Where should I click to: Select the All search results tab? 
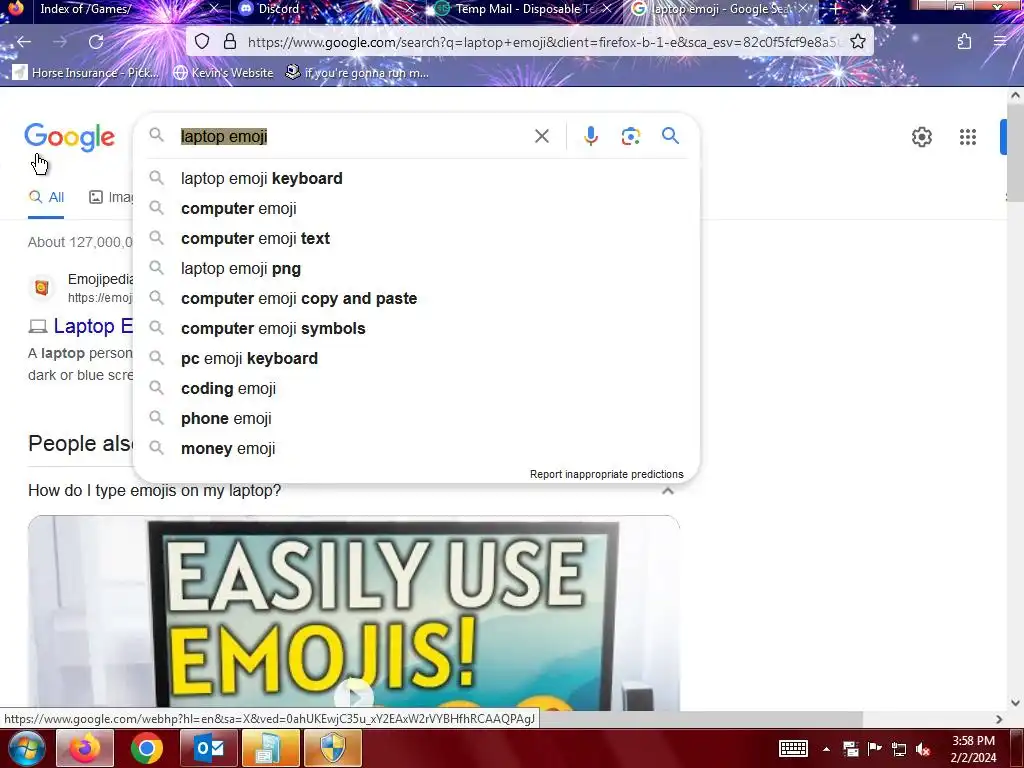[x=46, y=197]
